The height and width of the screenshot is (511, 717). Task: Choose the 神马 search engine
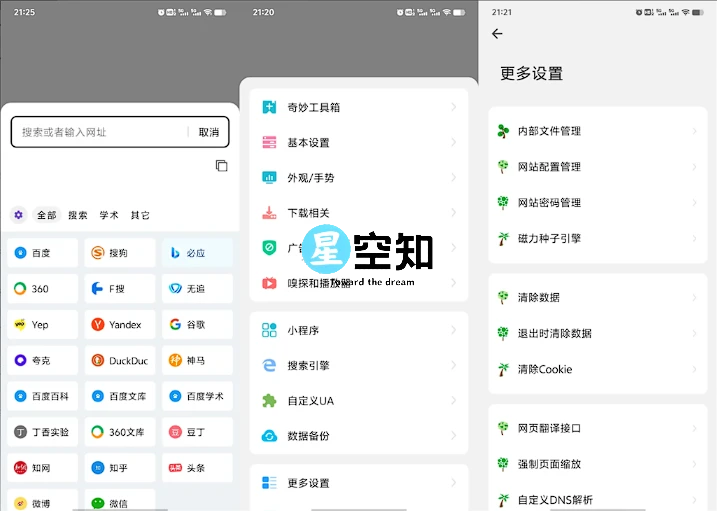click(x=197, y=360)
